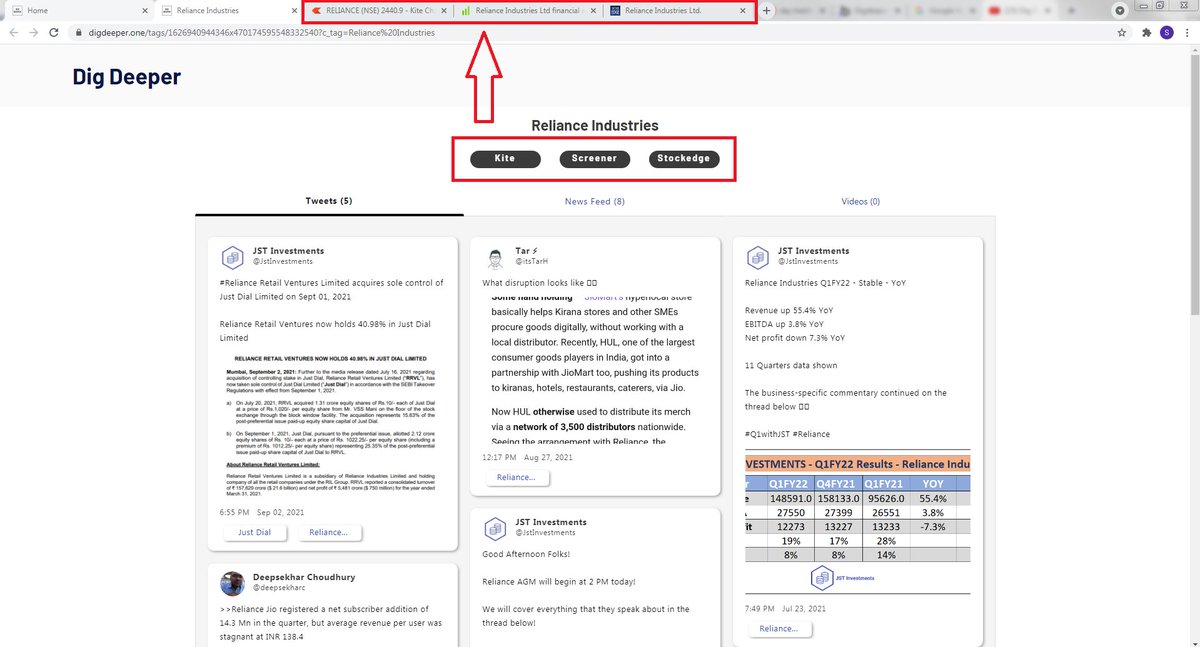This screenshot has height=647, width=1200.
Task: Select the Reliance Industries Ltd financial browser tab
Action: click(528, 10)
